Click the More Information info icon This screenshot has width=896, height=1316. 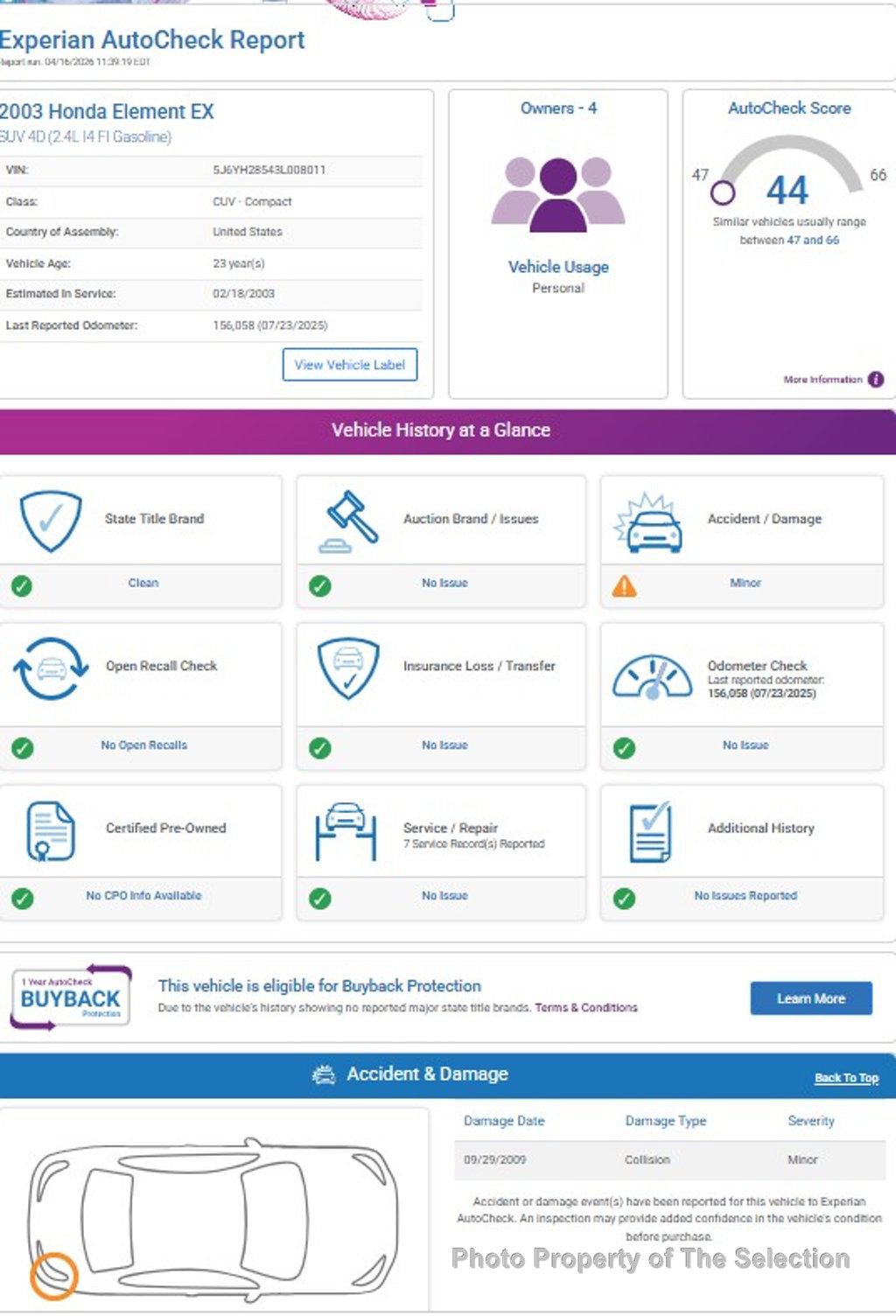(876, 380)
